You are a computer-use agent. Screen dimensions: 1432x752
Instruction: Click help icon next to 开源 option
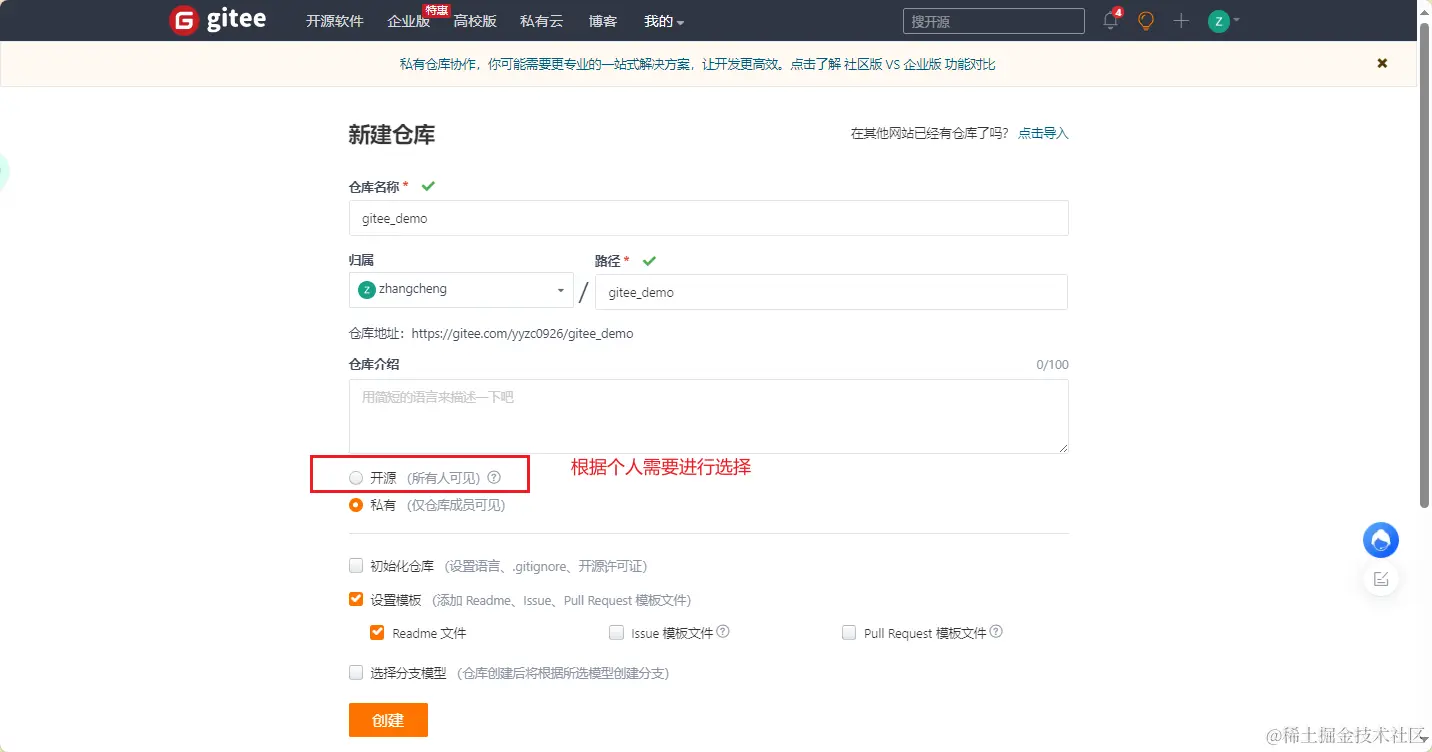[494, 478]
